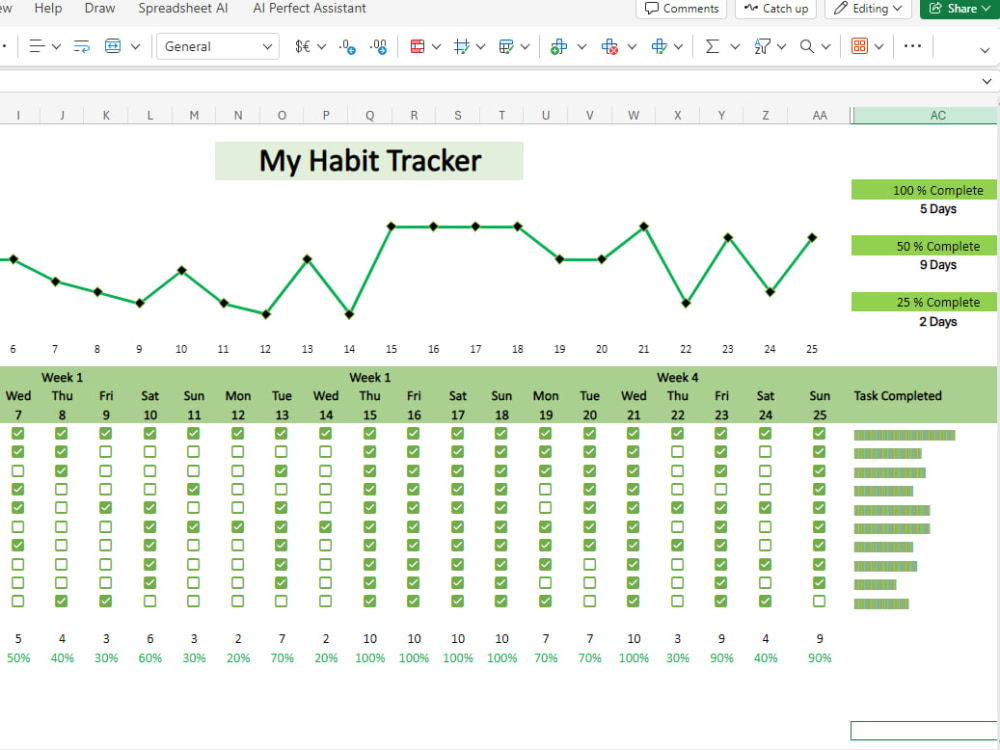Click the Merge cells icon
The image size is (1000, 750).
click(113, 47)
